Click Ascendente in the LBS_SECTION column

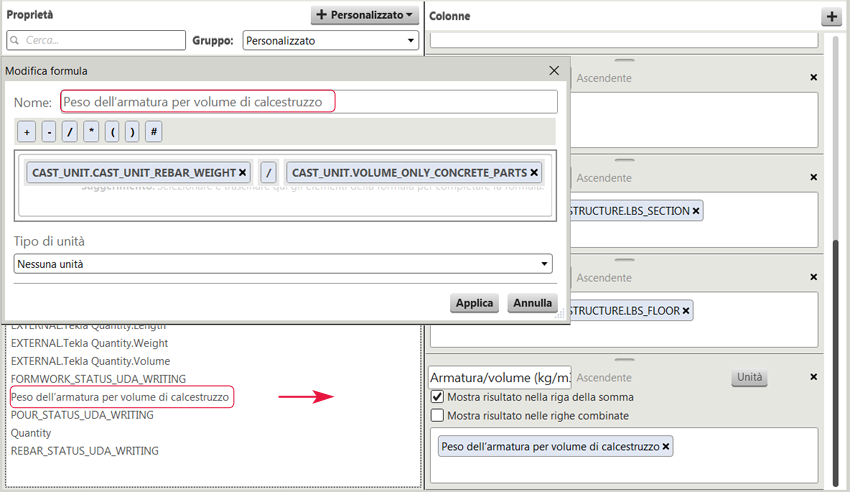pos(604,178)
